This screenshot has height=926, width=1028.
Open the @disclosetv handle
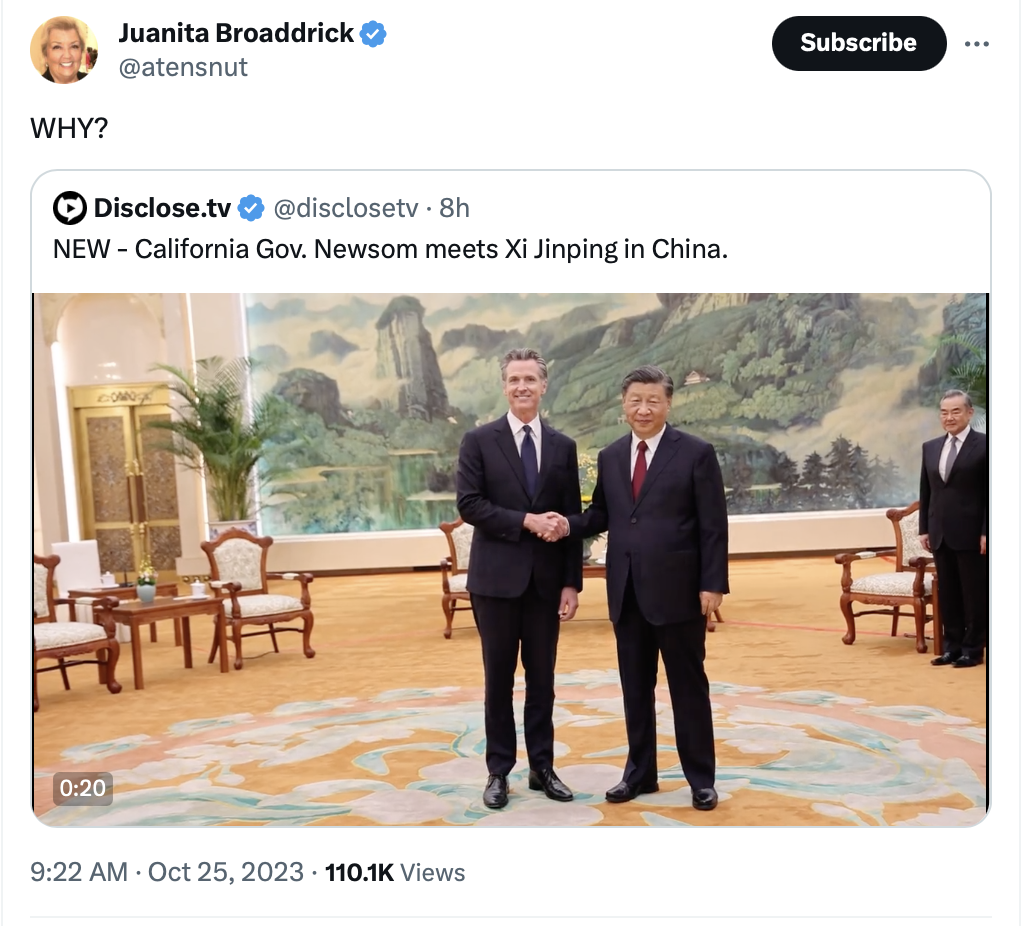tap(346, 208)
